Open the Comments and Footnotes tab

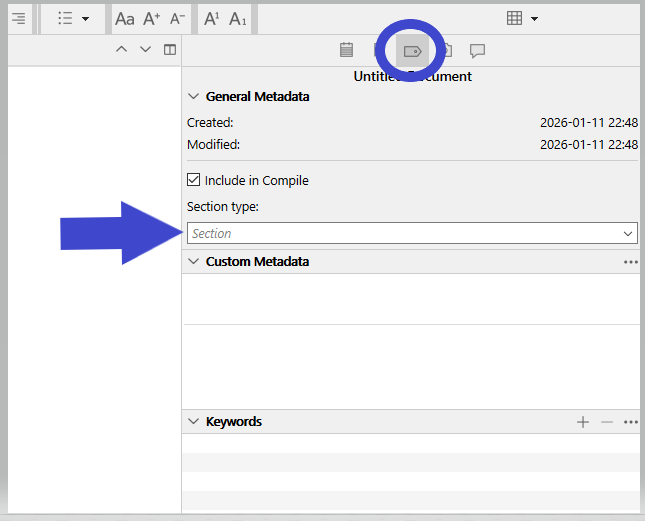(478, 50)
